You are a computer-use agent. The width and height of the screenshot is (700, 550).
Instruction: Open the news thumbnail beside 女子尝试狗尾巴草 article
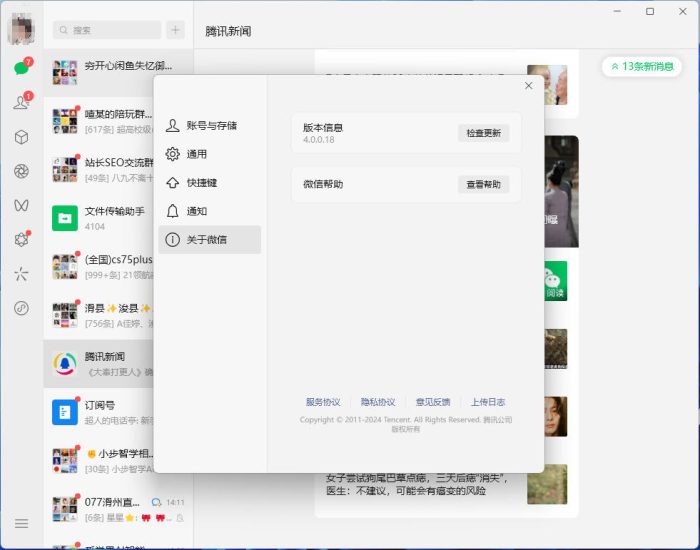click(x=547, y=484)
